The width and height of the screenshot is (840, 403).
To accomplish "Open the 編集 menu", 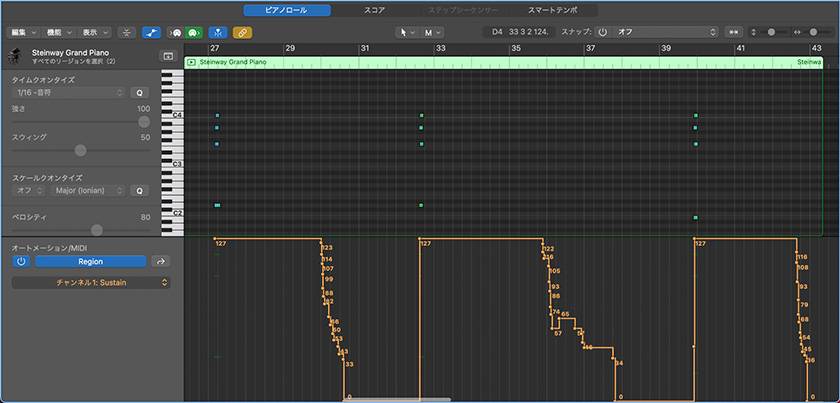I will click(21, 32).
